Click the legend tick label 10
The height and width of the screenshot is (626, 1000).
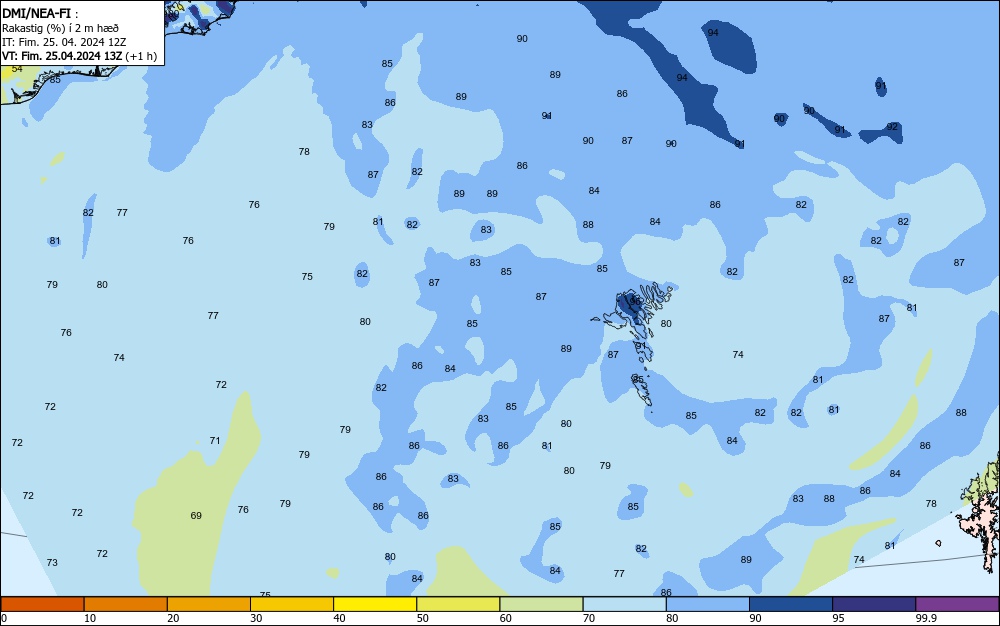pyautogui.click(x=90, y=618)
